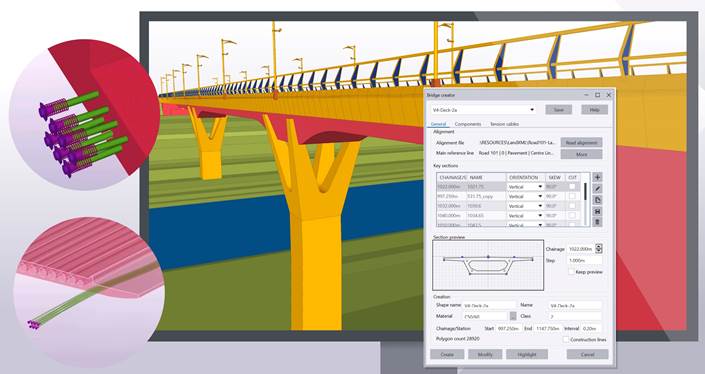Click the tension cable anchors circular thumbnail
The width and height of the screenshot is (705, 374).
click(x=85, y=115)
